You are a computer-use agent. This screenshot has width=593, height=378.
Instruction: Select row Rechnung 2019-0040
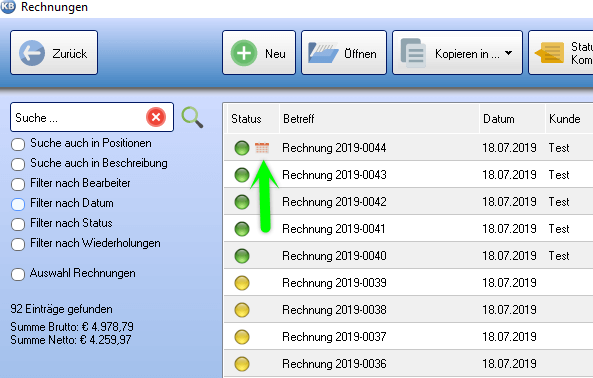(x=408, y=256)
